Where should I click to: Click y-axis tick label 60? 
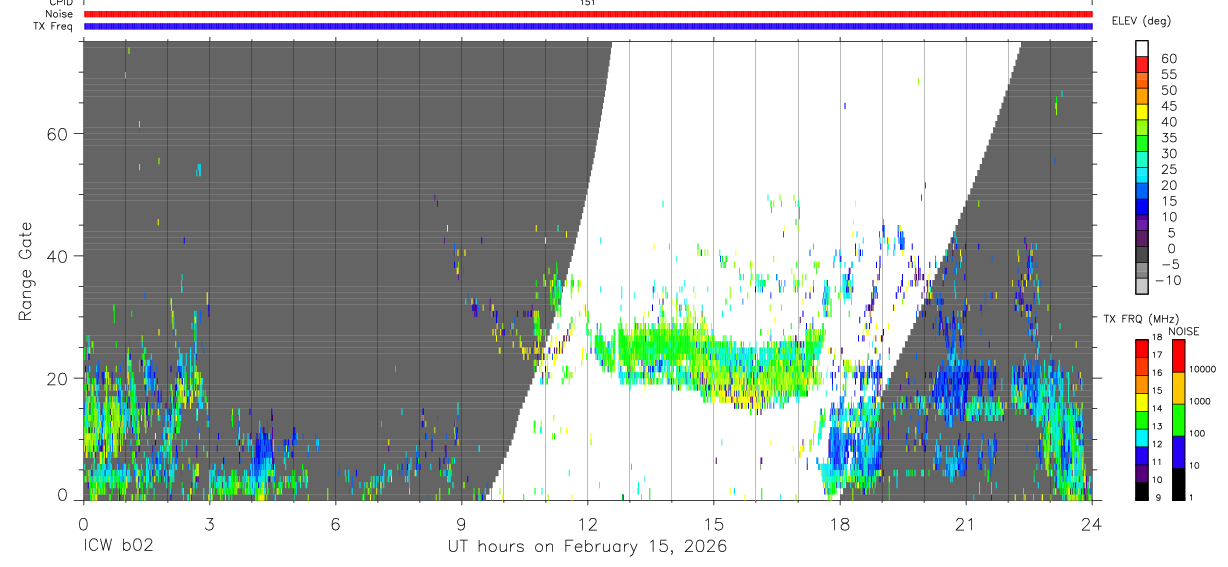(x=59, y=134)
